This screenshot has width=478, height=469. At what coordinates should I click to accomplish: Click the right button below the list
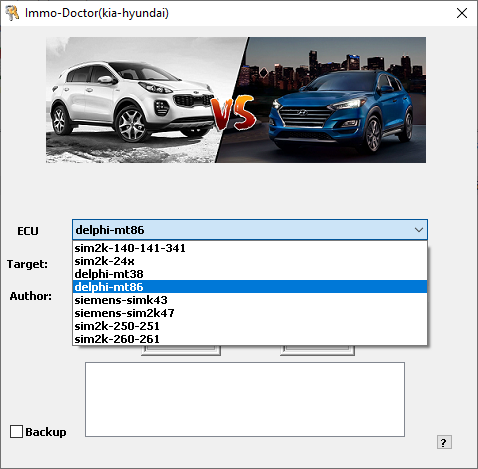(x=317, y=350)
